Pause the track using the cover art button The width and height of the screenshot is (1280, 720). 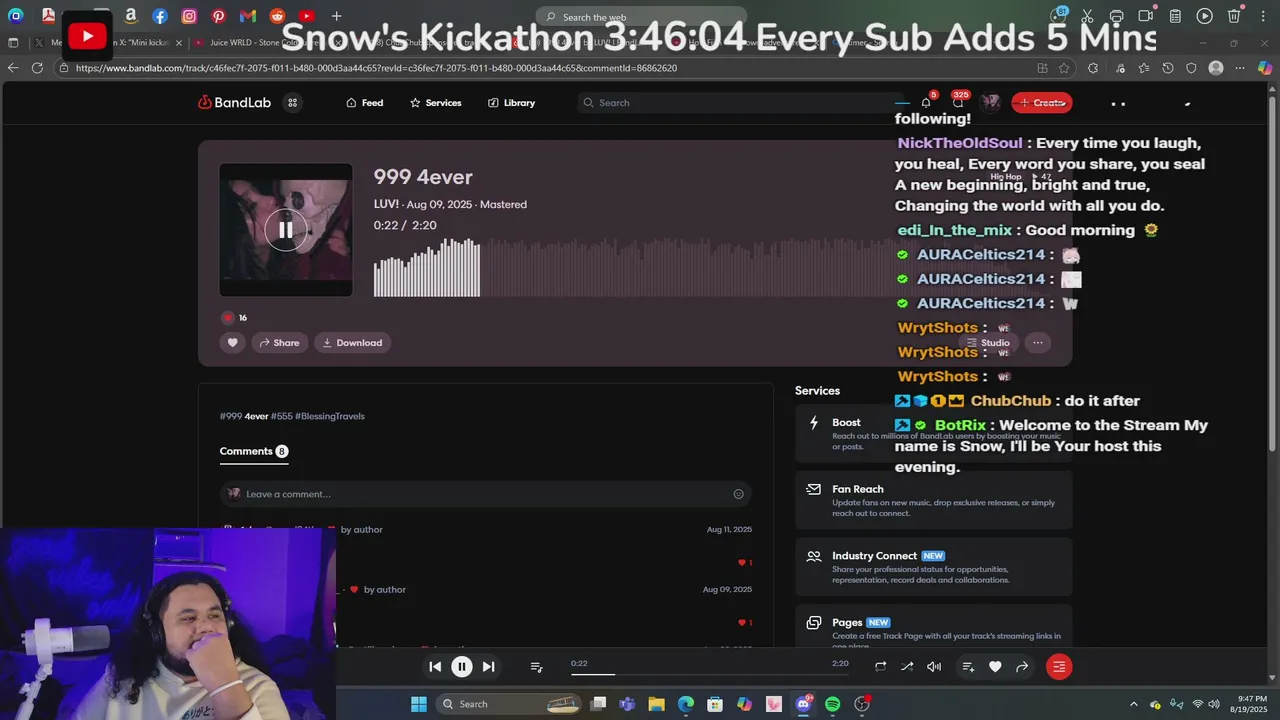pyautogui.click(x=285, y=230)
